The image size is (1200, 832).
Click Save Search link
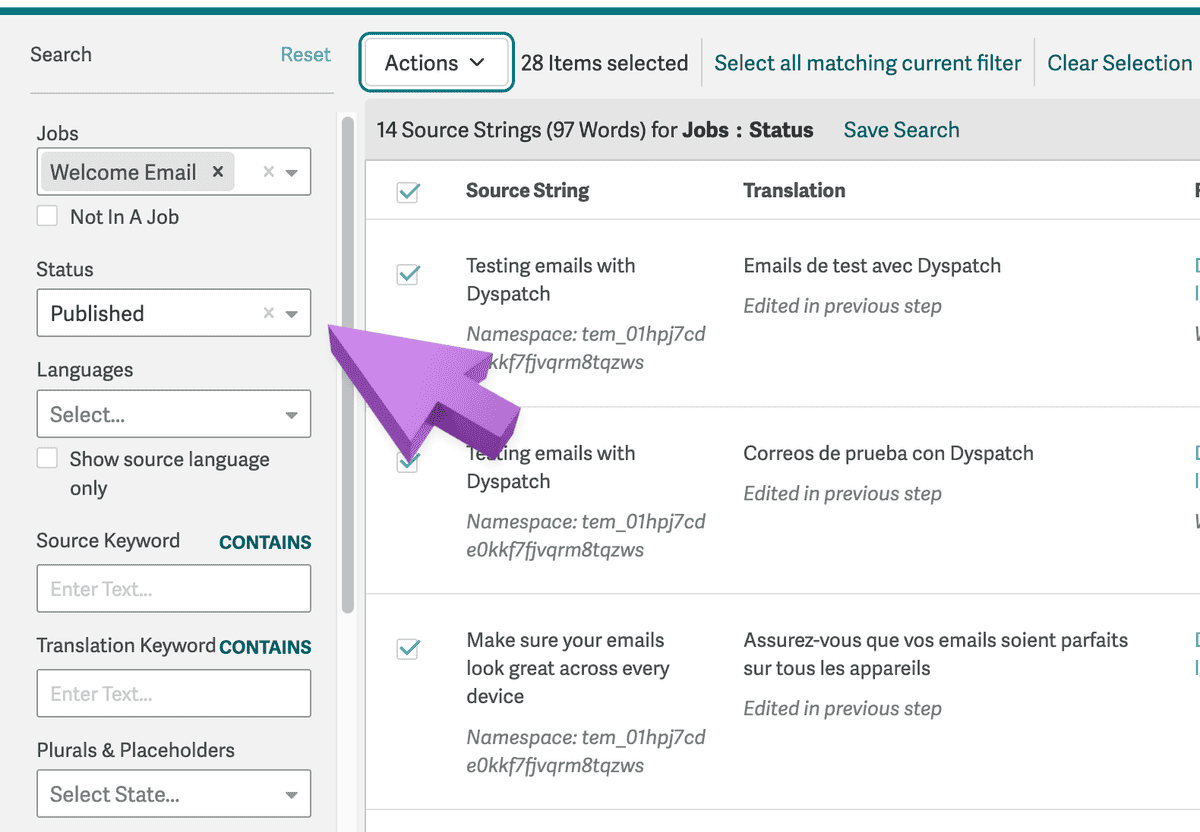[901, 130]
